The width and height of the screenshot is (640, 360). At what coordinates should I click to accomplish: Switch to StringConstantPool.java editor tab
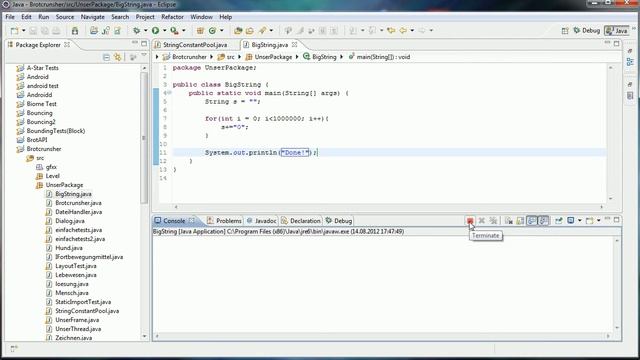[x=194, y=44]
